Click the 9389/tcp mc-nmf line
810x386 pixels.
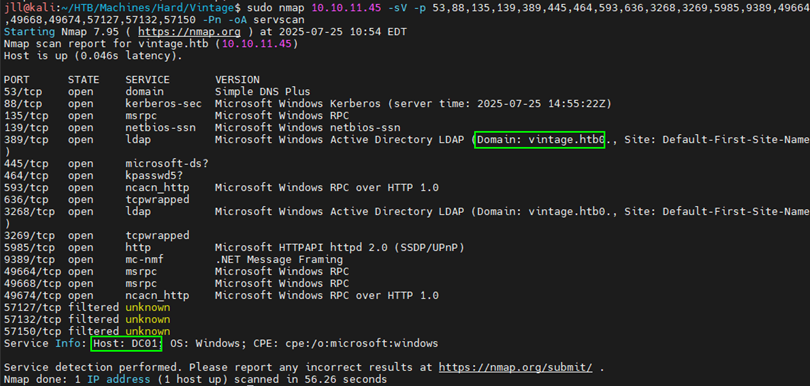[173, 260]
